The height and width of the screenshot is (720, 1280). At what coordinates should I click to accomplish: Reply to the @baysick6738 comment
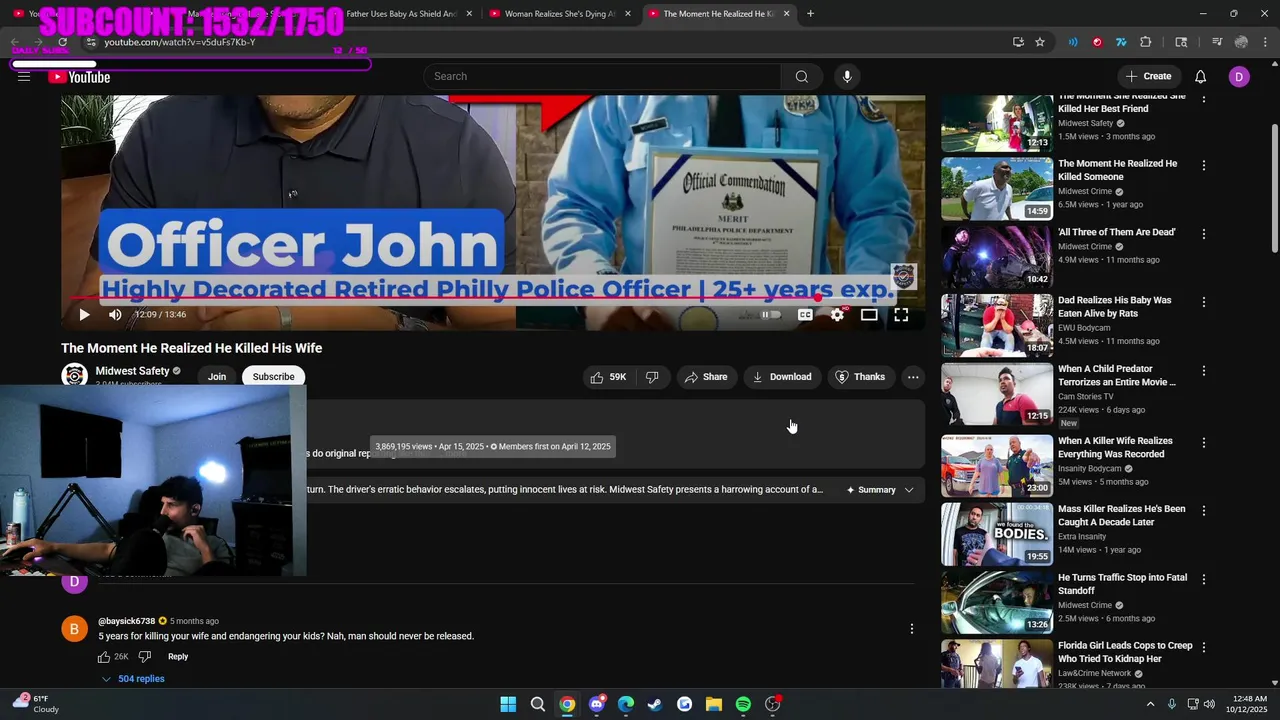(x=178, y=657)
